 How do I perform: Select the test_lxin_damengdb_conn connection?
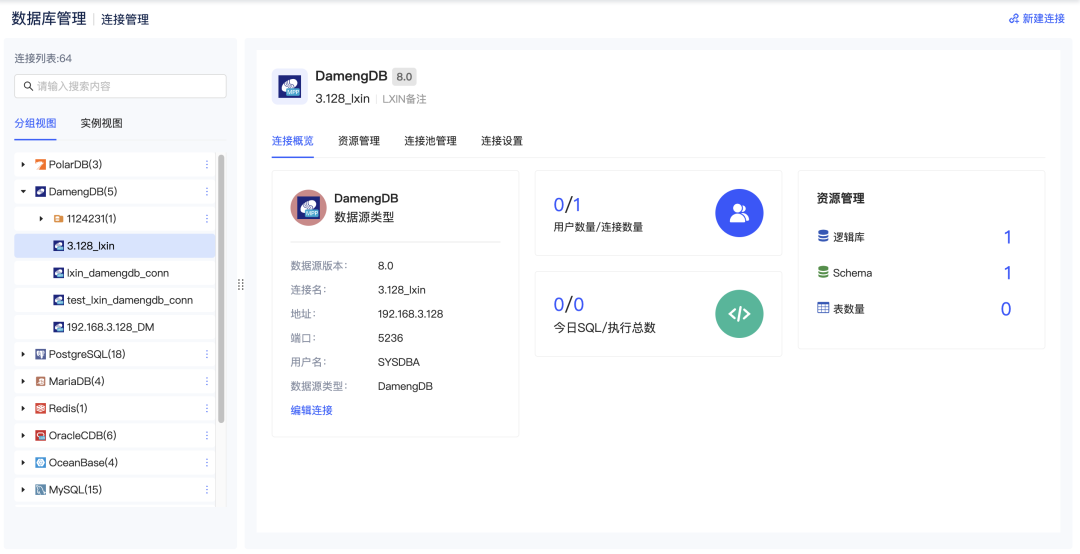pos(114,300)
